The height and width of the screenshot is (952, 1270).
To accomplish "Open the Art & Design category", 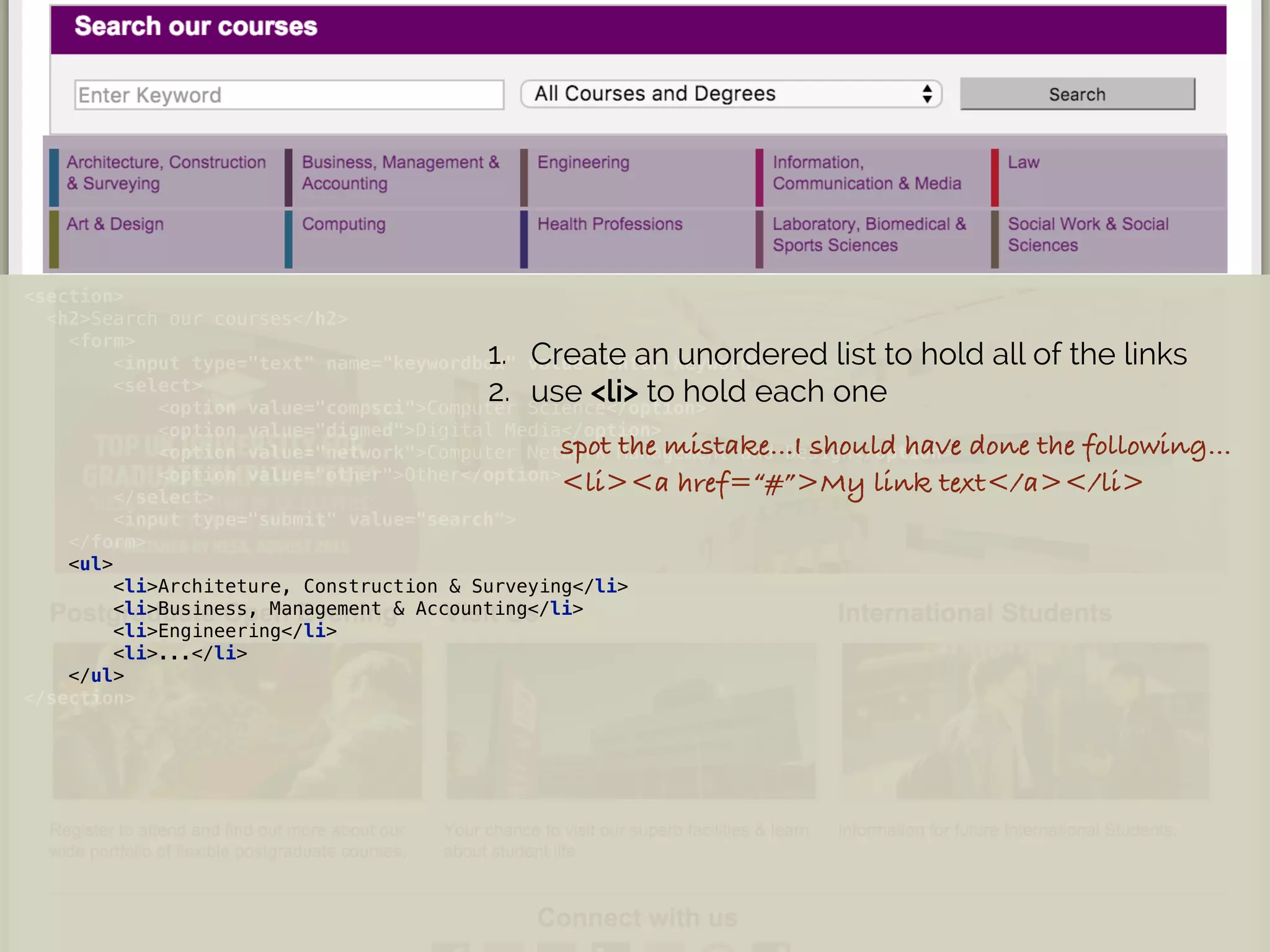I will [x=115, y=224].
